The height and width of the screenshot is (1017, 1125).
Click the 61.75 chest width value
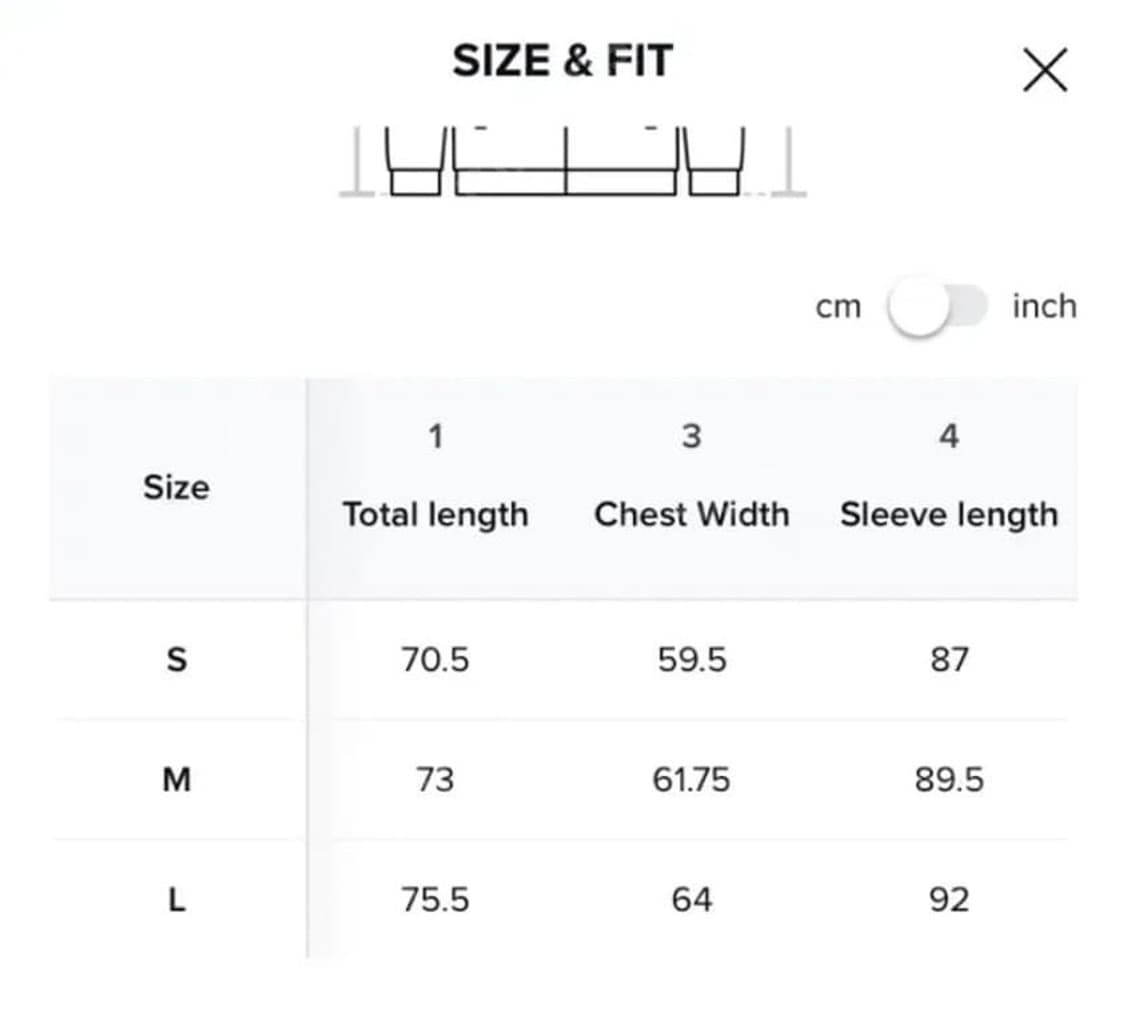pos(691,779)
